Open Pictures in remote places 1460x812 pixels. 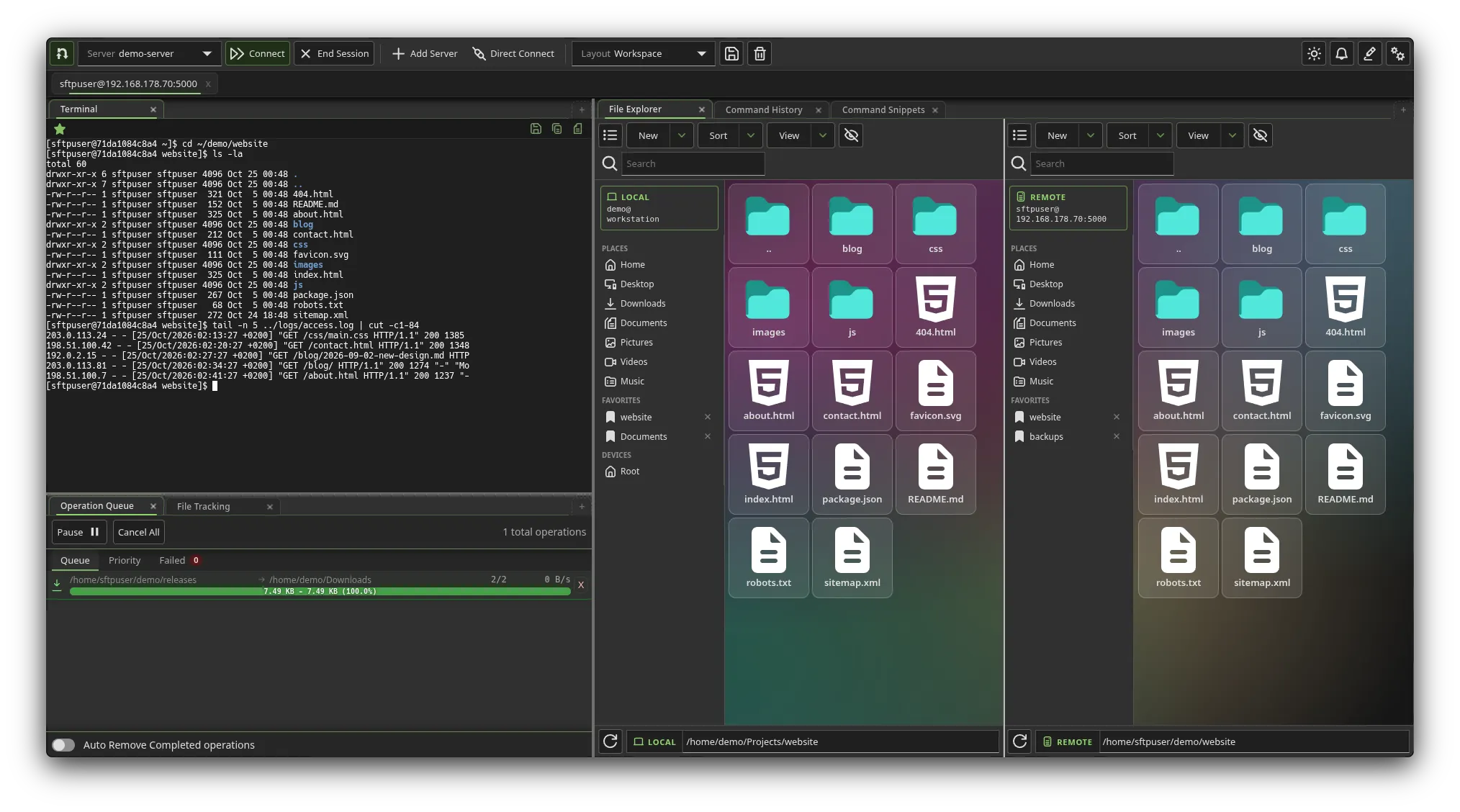pos(1045,342)
